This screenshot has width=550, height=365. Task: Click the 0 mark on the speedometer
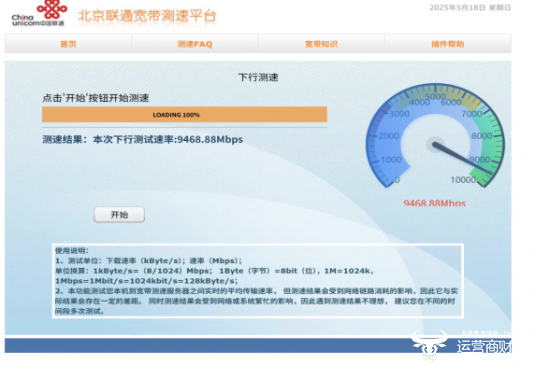coord(397,180)
